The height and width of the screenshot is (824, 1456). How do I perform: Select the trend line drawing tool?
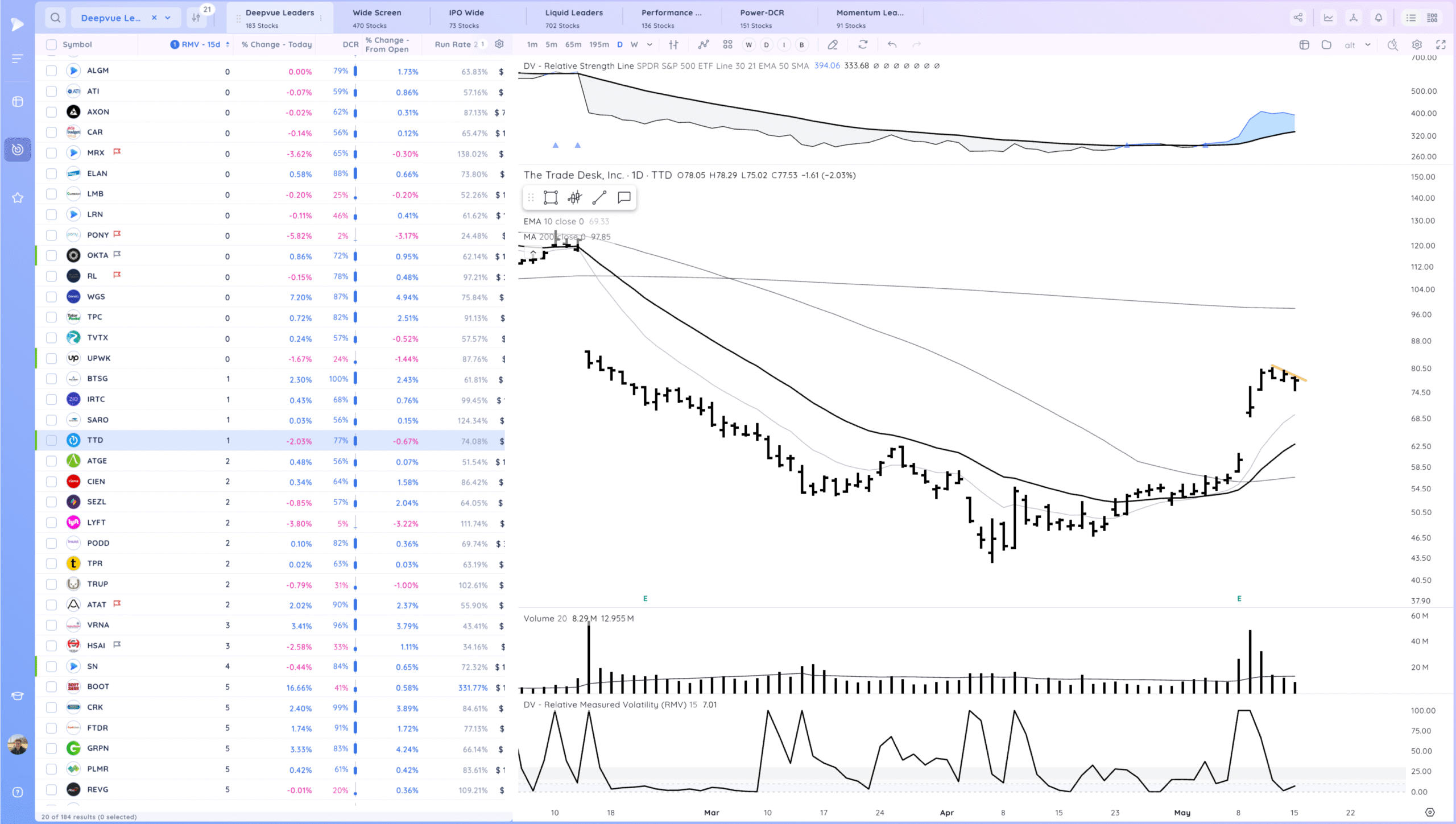tap(599, 197)
